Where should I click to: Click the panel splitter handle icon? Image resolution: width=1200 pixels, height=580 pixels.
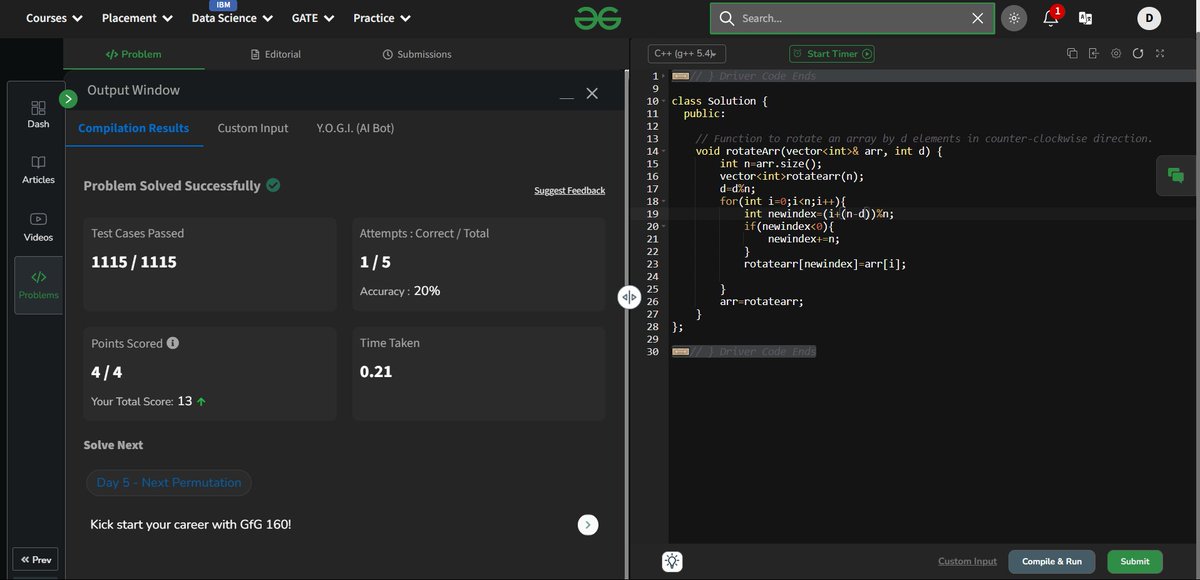[x=629, y=297]
